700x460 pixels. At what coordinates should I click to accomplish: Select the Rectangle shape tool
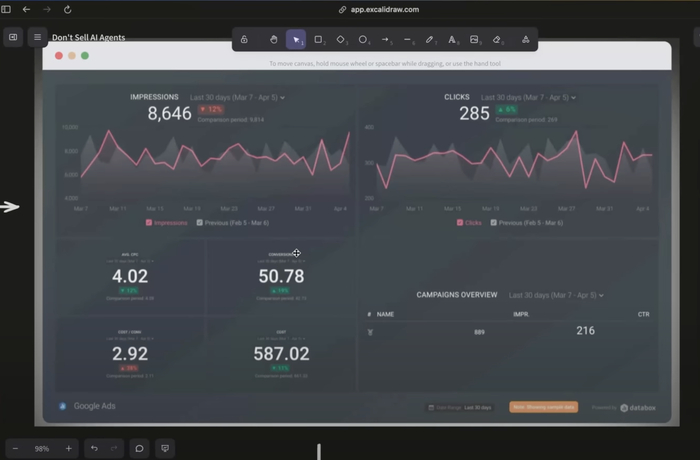(318, 40)
